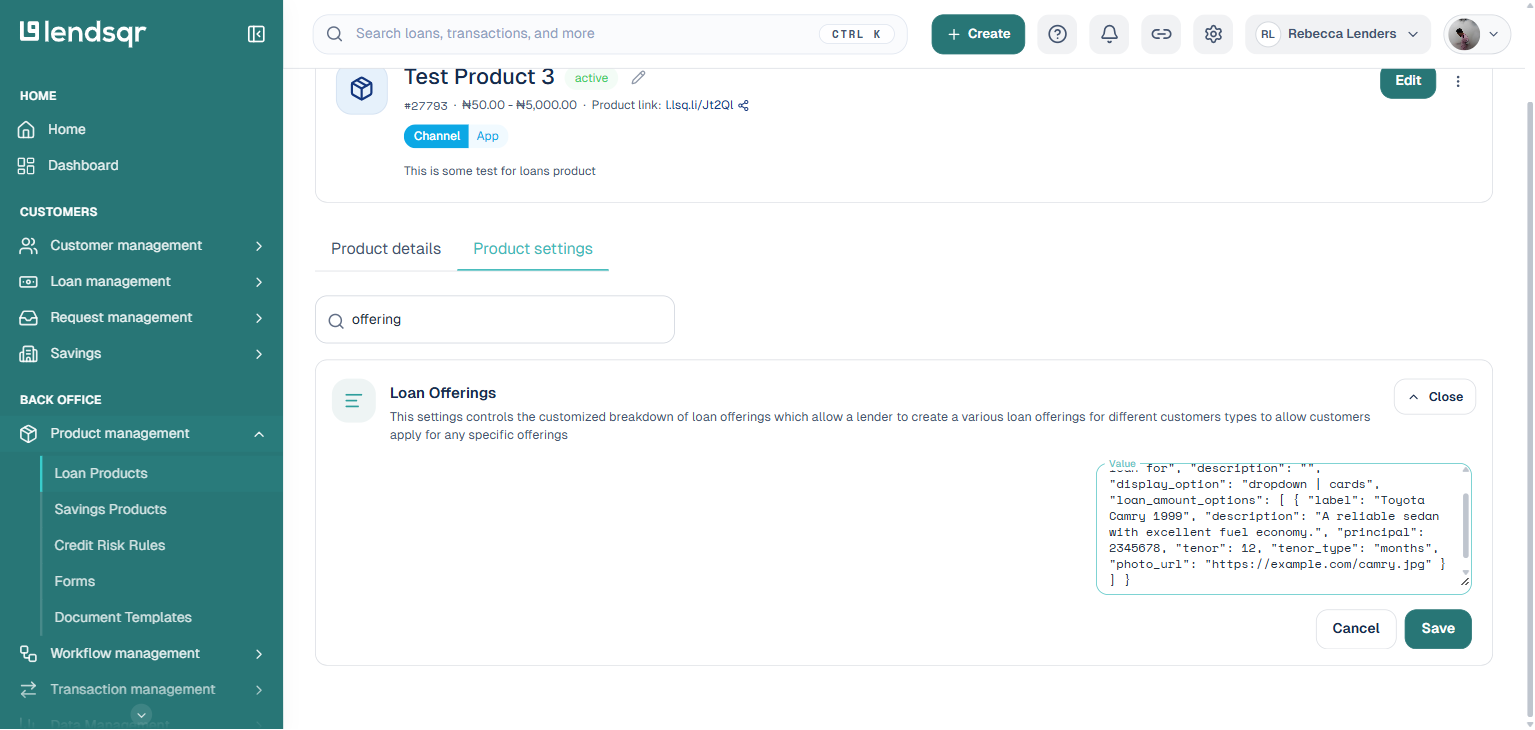This screenshot has height=730, width=1535.
Task: Open the help question mark icon
Action: coord(1057,34)
